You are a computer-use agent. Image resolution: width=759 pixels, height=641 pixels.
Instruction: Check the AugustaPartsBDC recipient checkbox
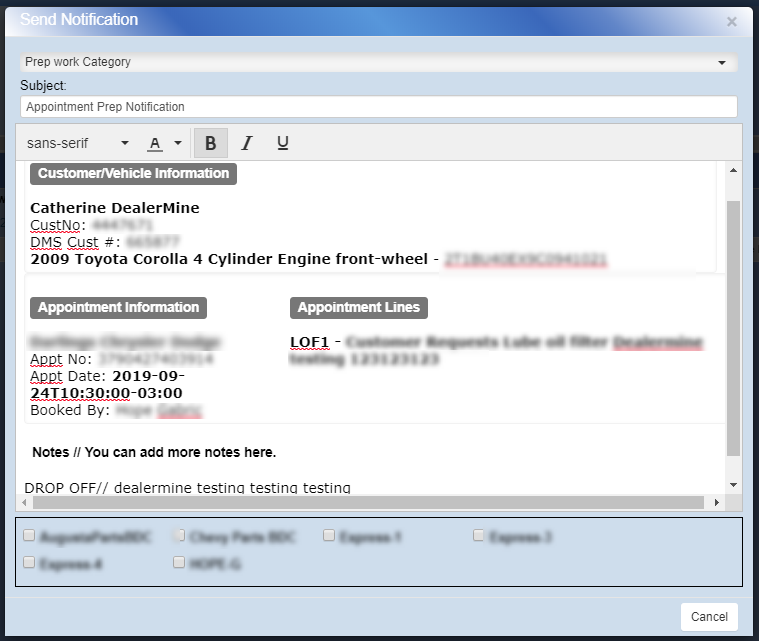(x=29, y=536)
